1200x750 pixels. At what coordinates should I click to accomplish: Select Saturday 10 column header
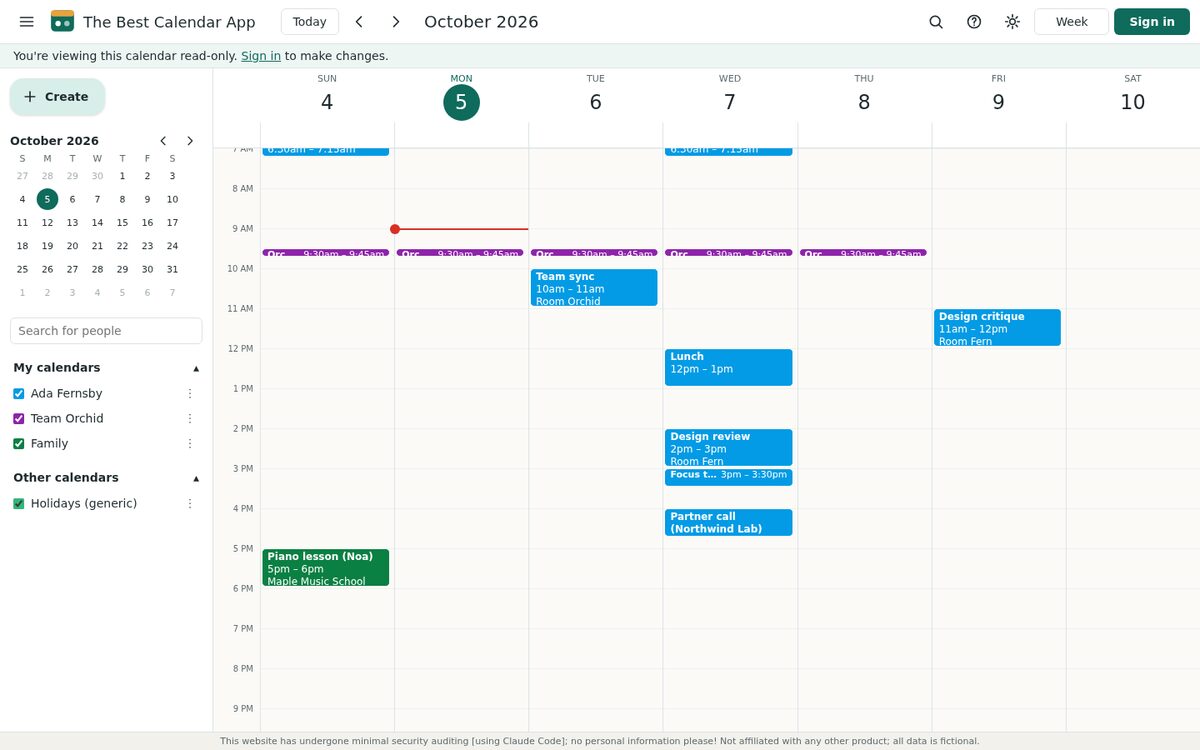point(1132,96)
